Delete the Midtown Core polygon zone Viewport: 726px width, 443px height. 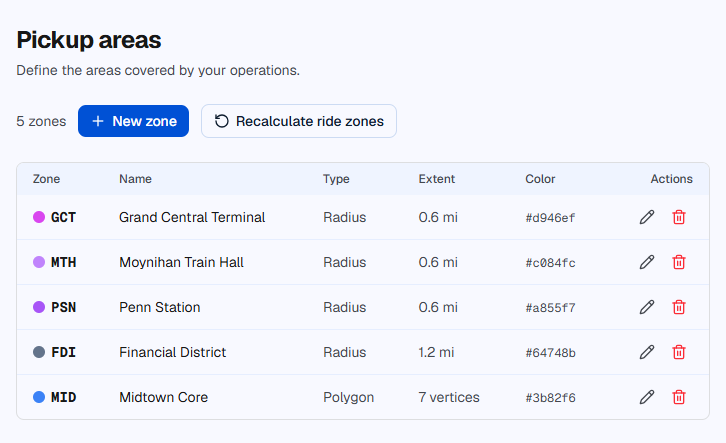pos(679,397)
